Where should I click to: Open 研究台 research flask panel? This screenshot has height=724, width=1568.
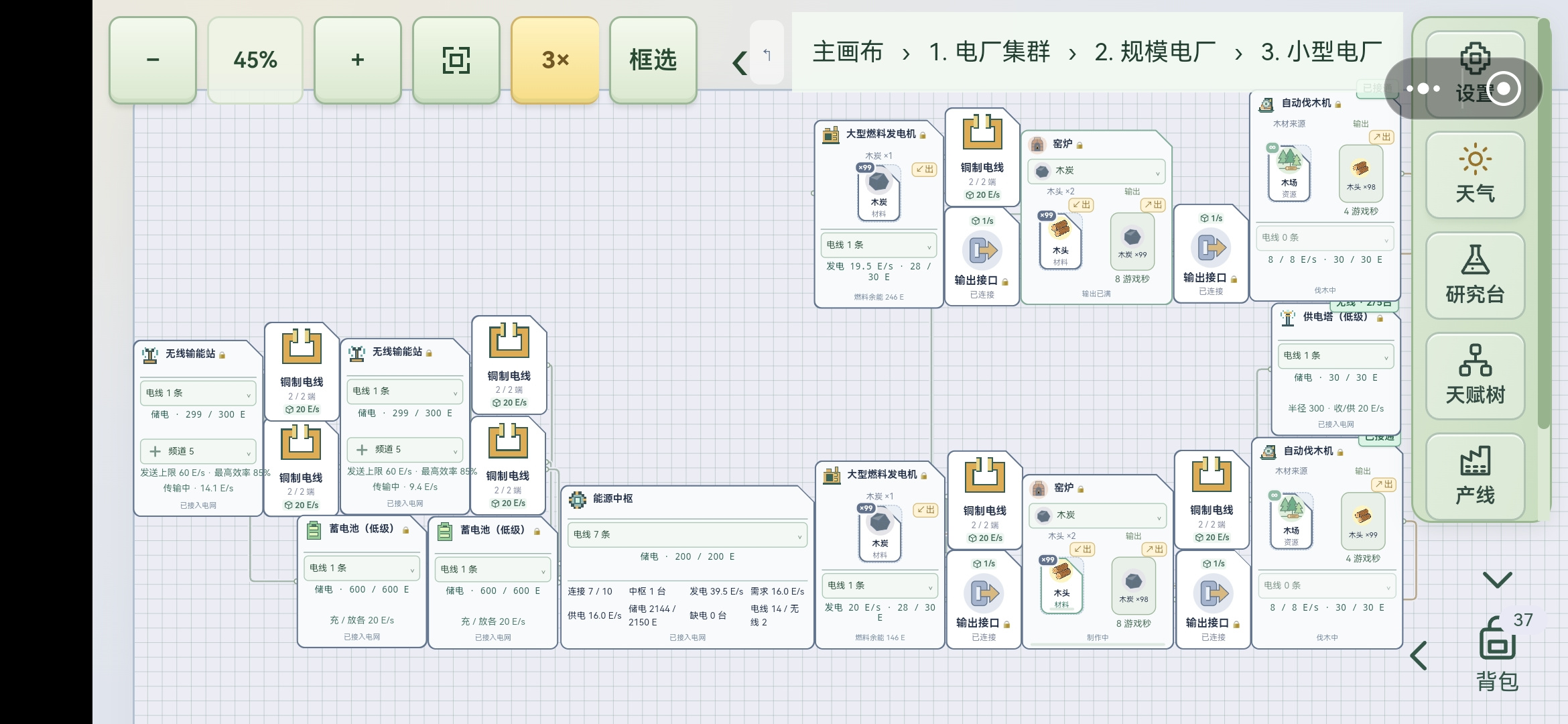(1475, 275)
